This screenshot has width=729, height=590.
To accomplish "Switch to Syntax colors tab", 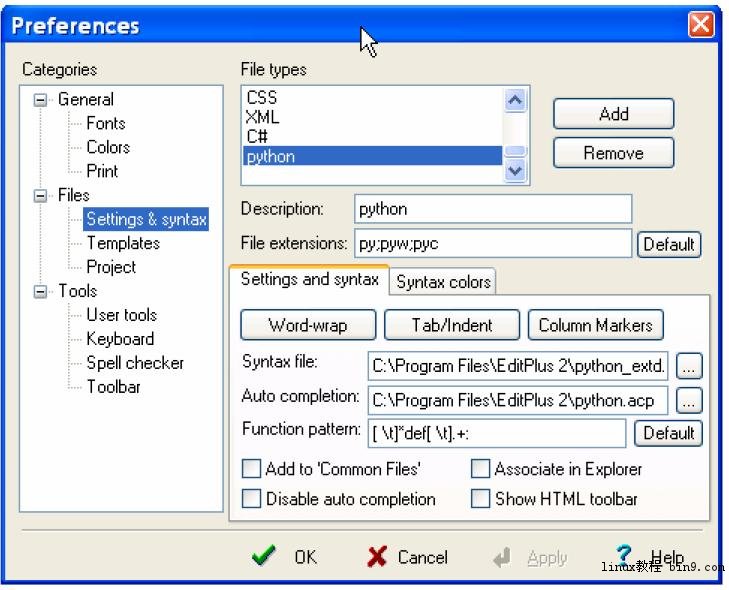I will point(443,282).
